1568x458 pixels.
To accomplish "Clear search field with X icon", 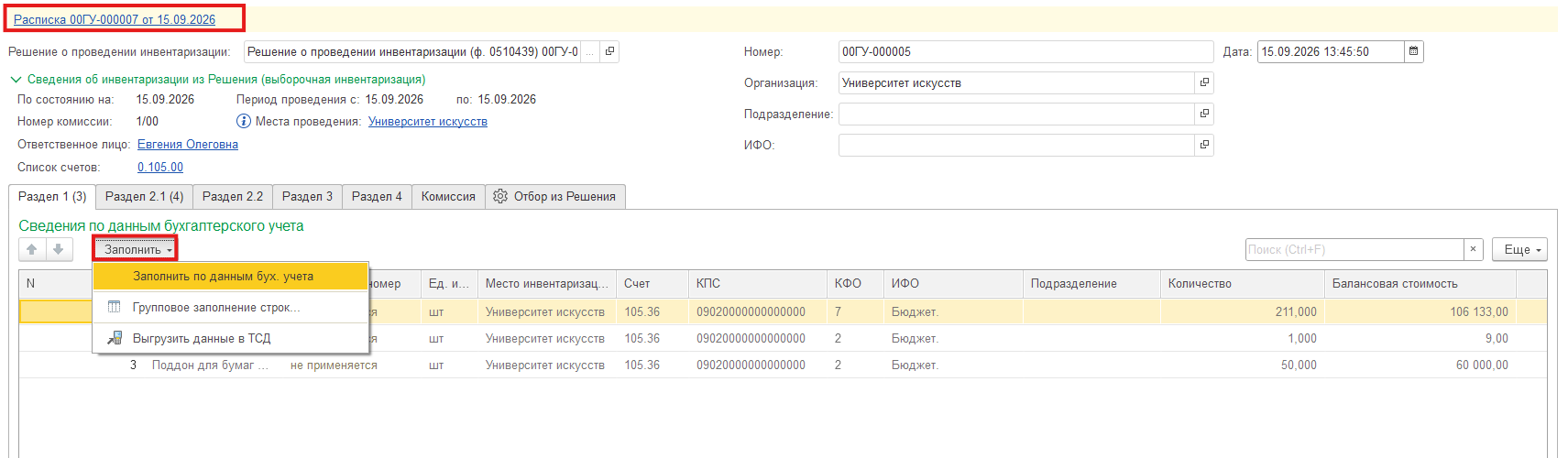I will coord(1473,249).
